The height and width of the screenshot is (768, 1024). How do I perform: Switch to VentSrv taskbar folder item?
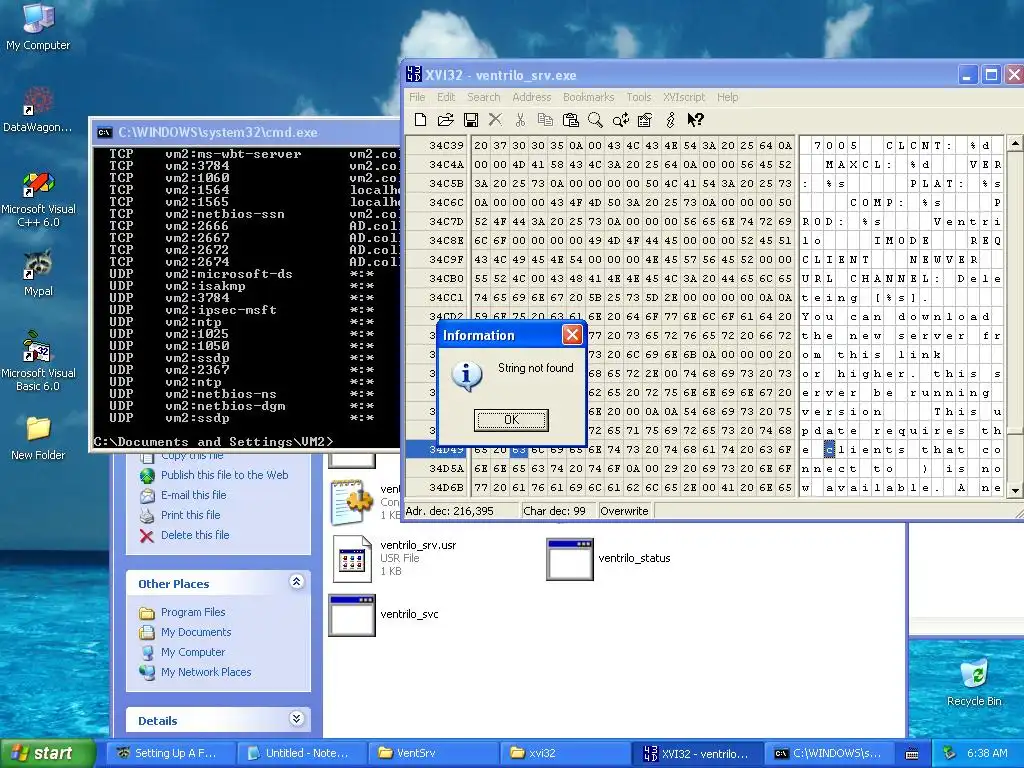[x=432, y=753]
